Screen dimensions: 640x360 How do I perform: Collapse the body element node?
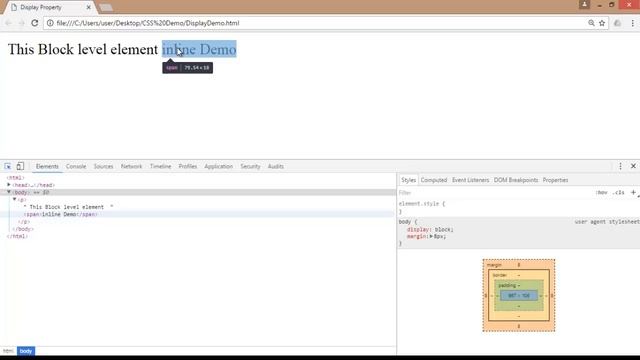[9, 192]
